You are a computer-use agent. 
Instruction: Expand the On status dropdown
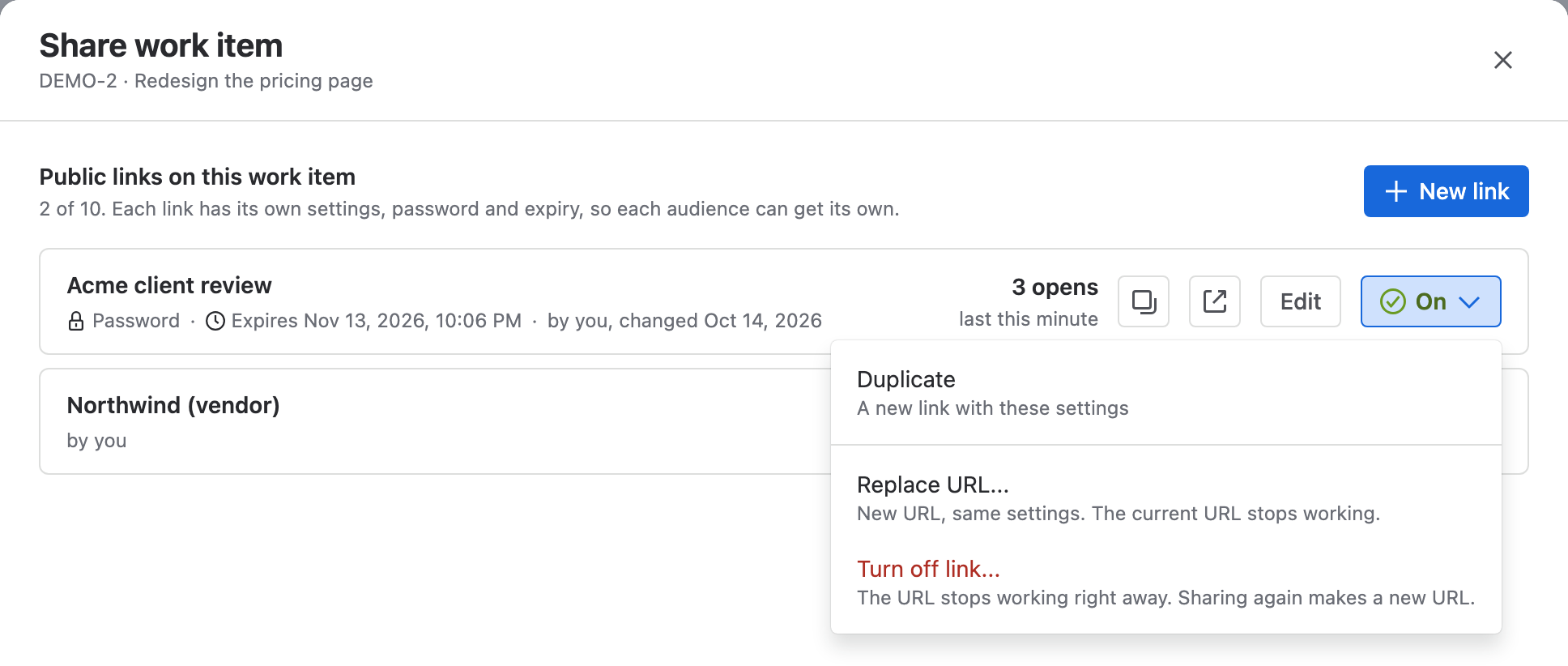point(1430,301)
